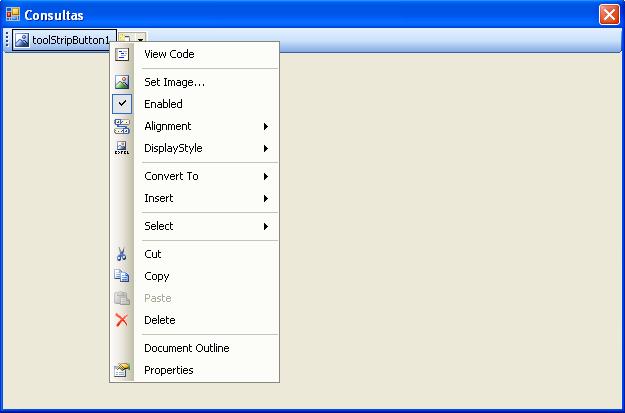Expand the Alignment submenu arrow
Screen dimensions: 625x413
[266, 126]
